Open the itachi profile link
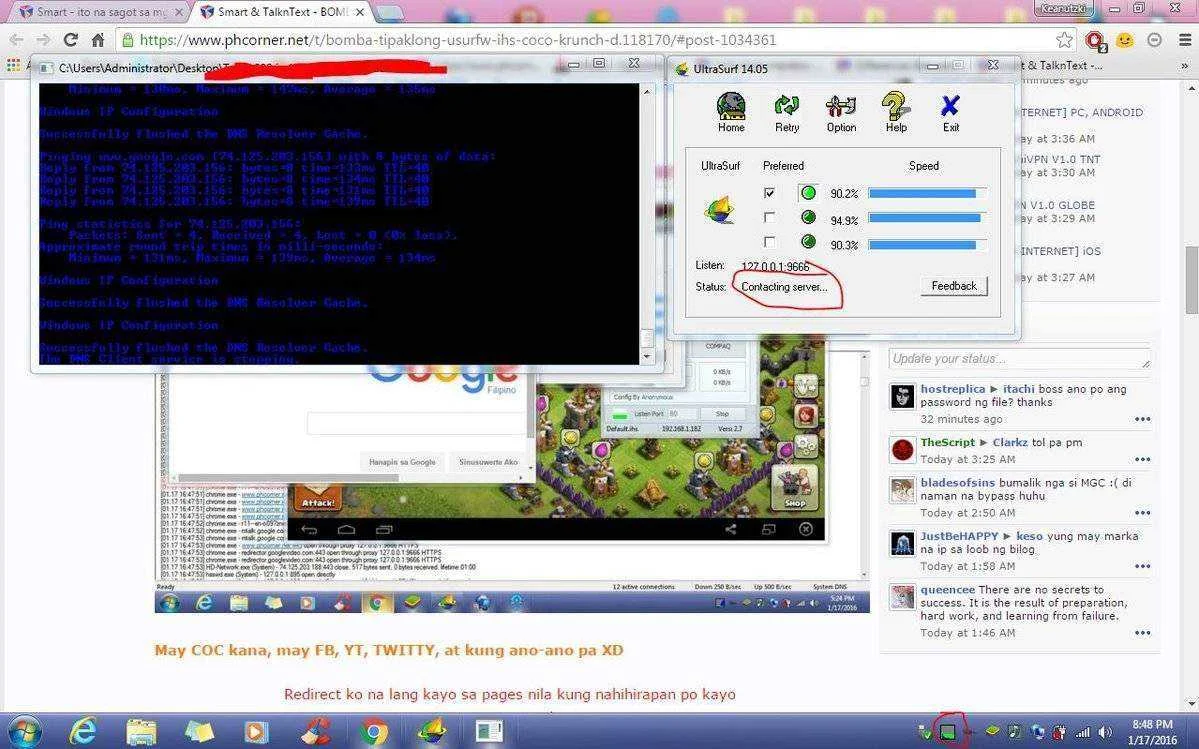The width and height of the screenshot is (1199, 749). [1019, 389]
